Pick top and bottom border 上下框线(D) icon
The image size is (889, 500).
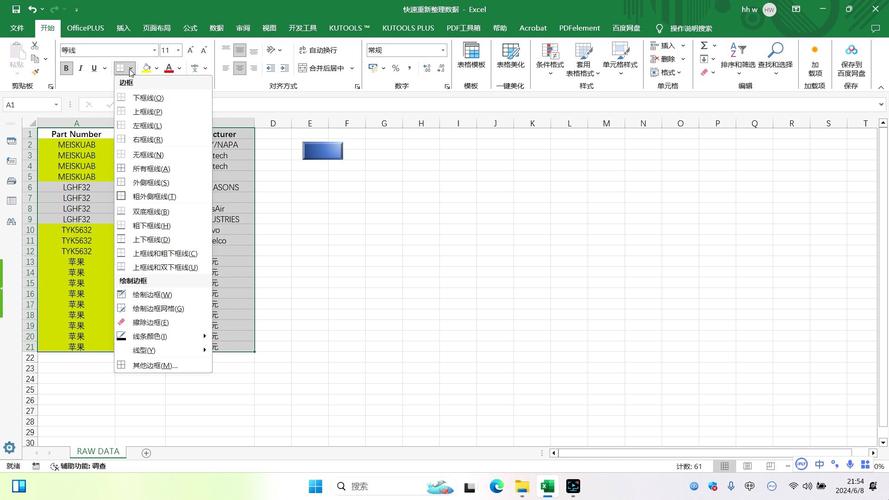pyautogui.click(x=121, y=239)
